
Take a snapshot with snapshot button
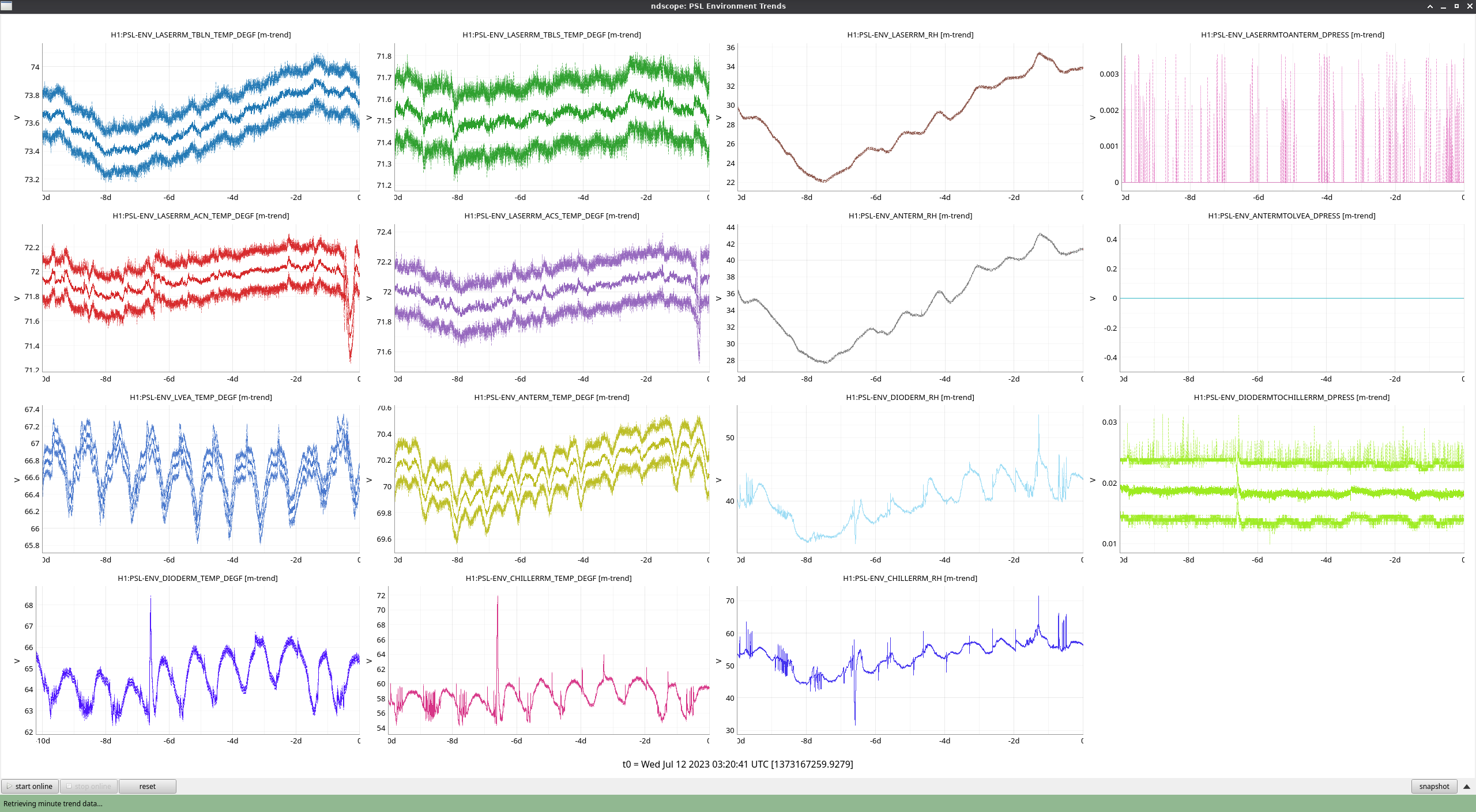click(1433, 786)
